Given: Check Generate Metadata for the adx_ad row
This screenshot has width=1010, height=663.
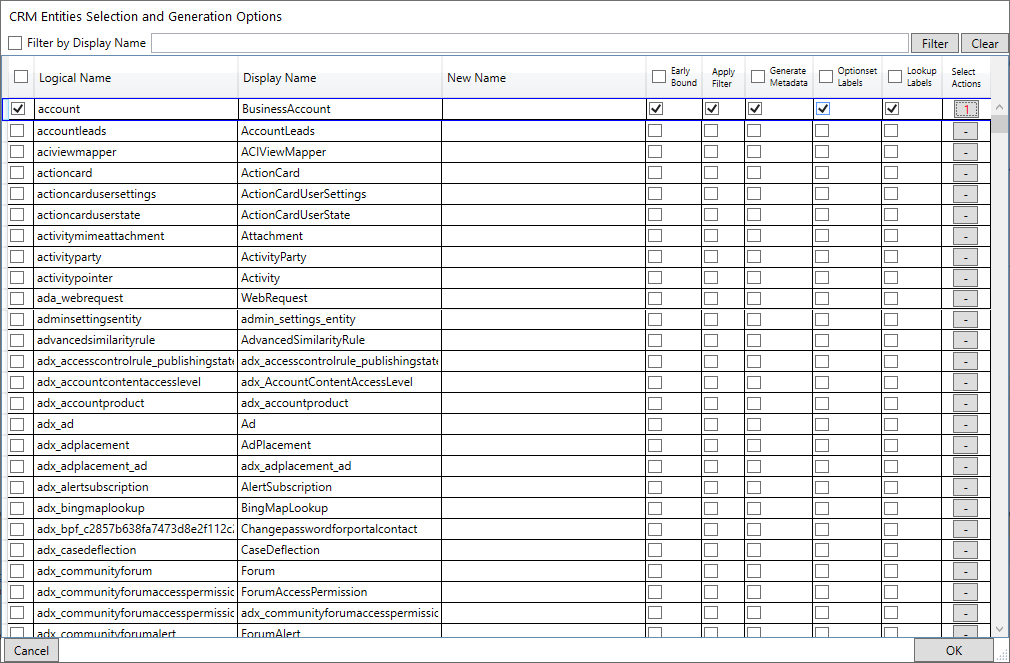Looking at the screenshot, I should pyautogui.click(x=754, y=424).
